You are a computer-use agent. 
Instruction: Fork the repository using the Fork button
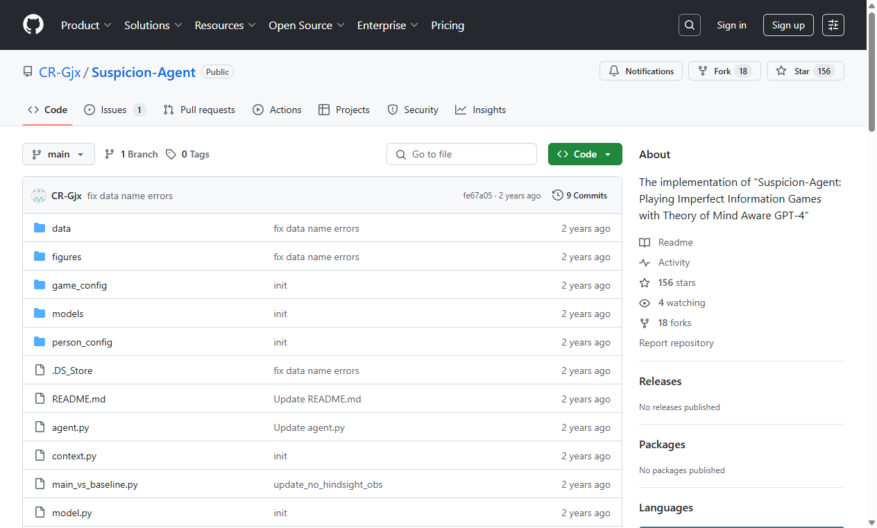click(724, 71)
